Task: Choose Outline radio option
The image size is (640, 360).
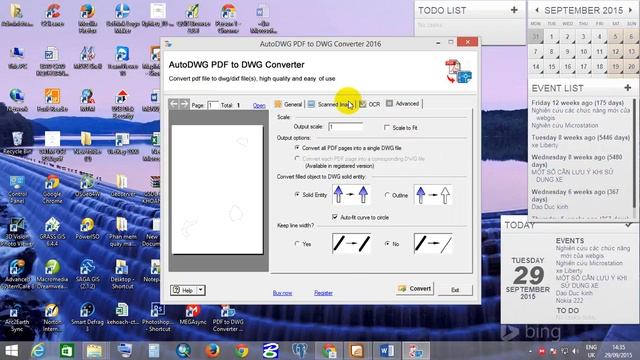Action: (387, 195)
